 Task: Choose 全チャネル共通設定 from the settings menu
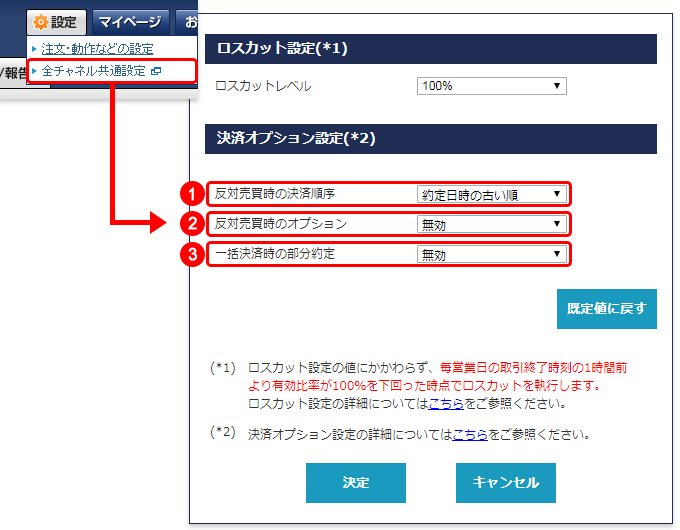[x=92, y=72]
